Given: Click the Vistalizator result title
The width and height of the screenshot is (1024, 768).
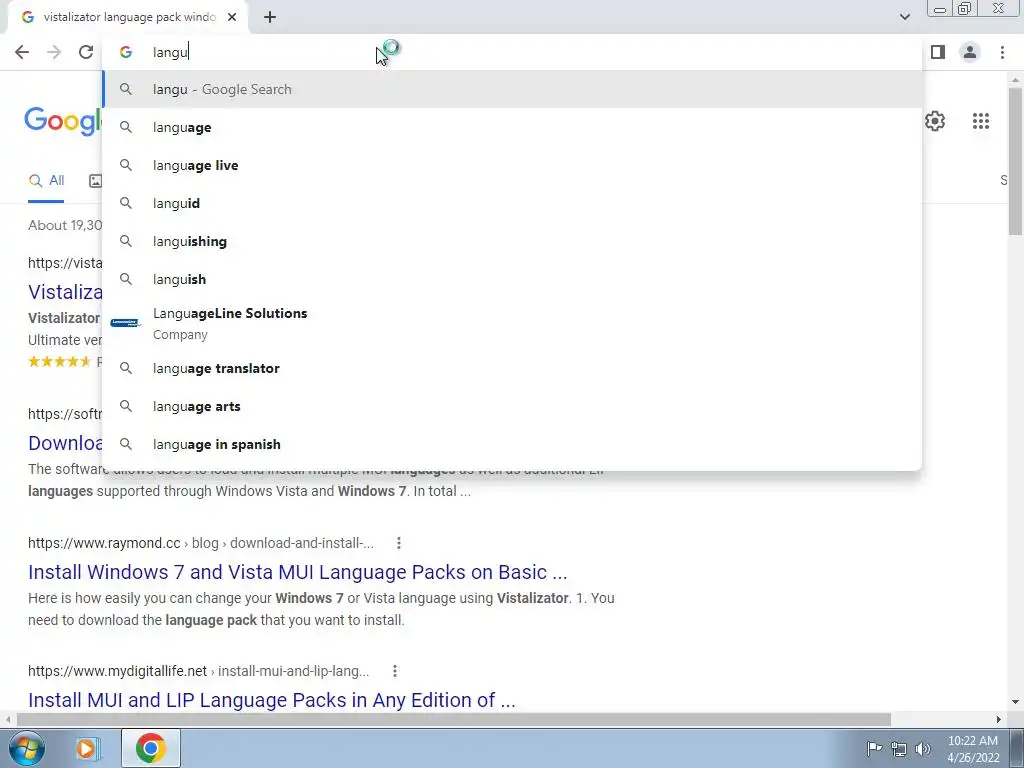Looking at the screenshot, I should coord(65,292).
